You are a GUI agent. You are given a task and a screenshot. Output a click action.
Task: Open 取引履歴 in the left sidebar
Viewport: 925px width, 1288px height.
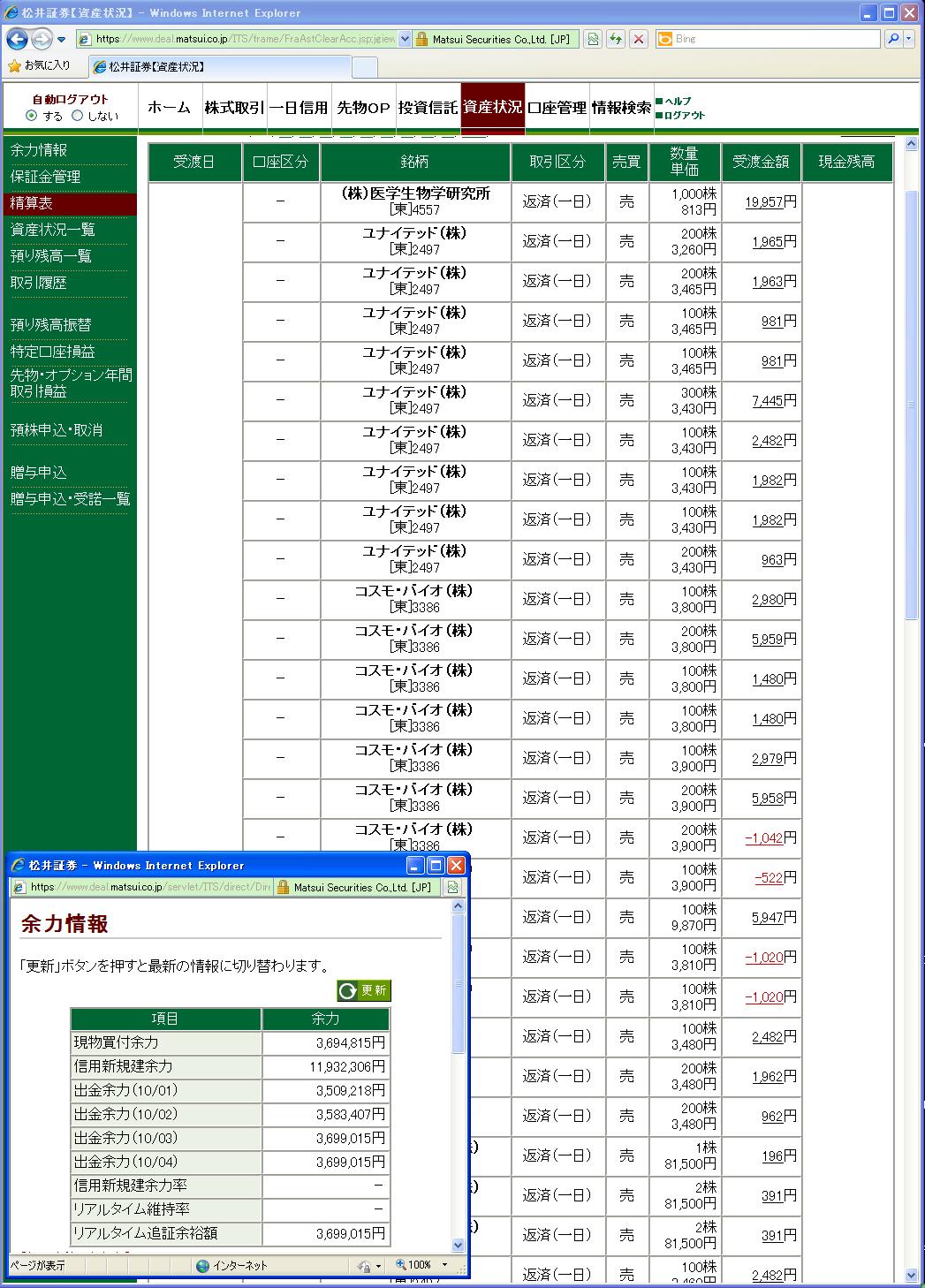[x=39, y=283]
